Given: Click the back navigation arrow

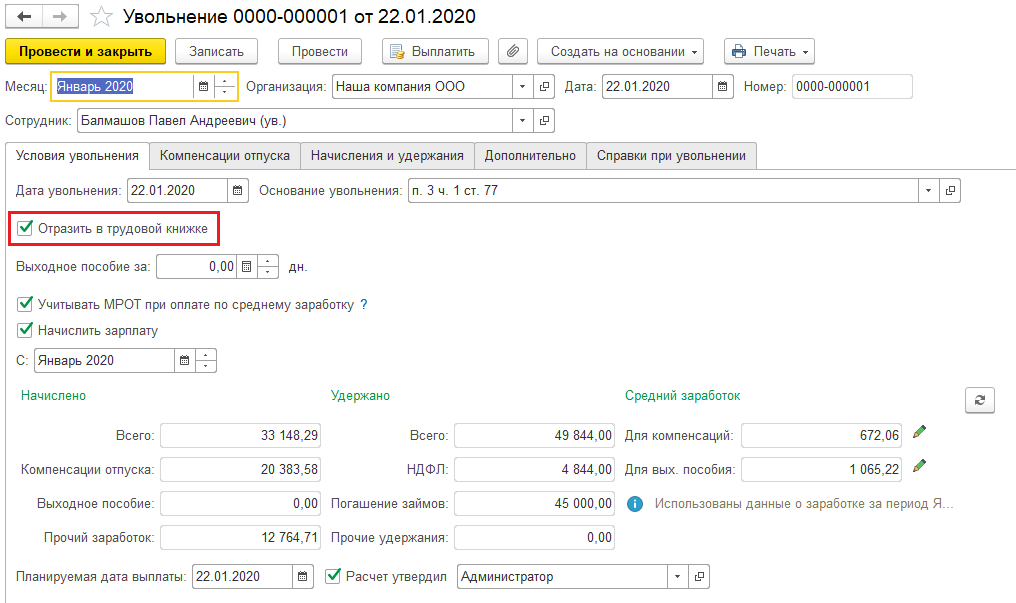Looking at the screenshot, I should 24,17.
